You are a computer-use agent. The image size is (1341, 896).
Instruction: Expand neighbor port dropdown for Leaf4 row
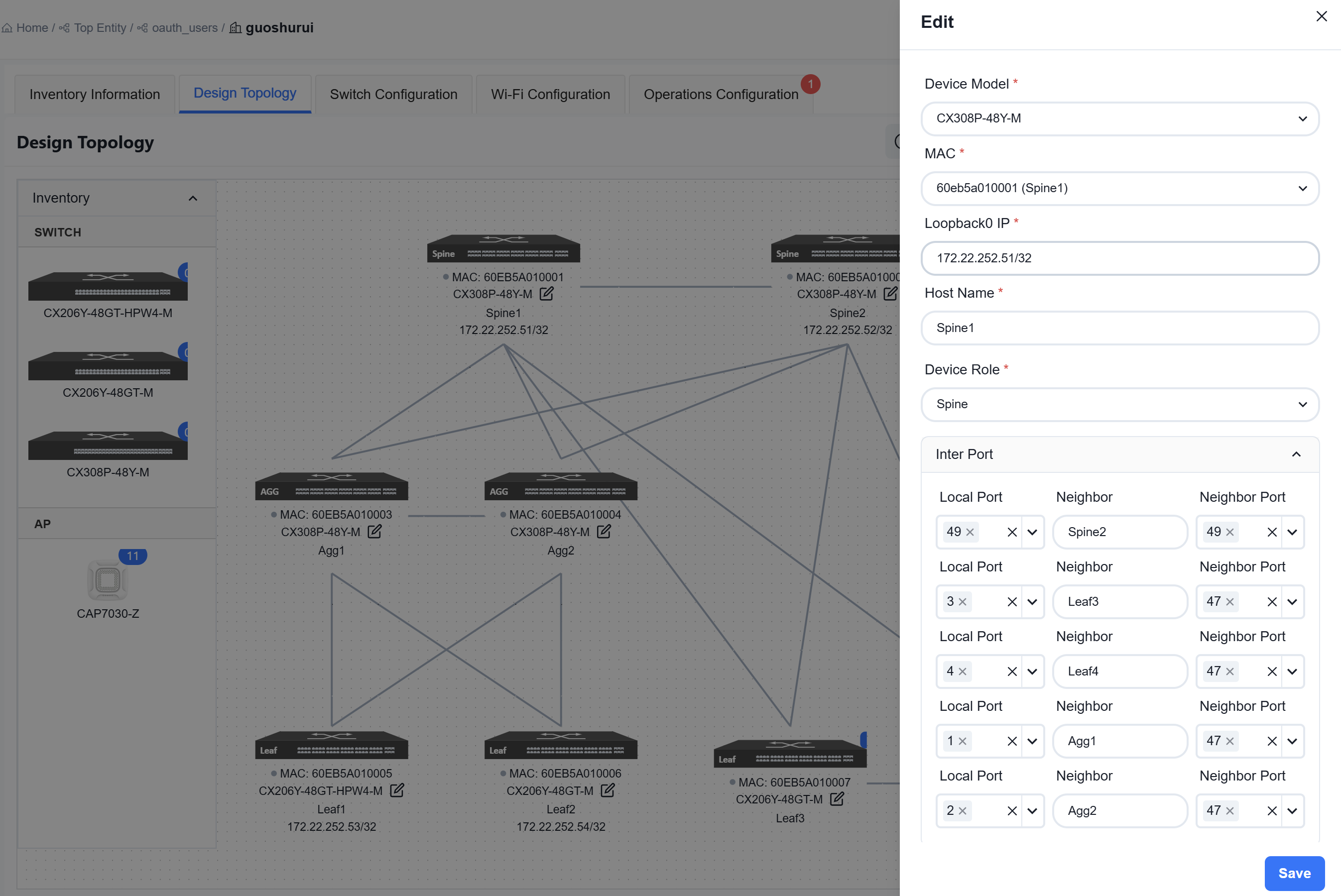(1292, 672)
